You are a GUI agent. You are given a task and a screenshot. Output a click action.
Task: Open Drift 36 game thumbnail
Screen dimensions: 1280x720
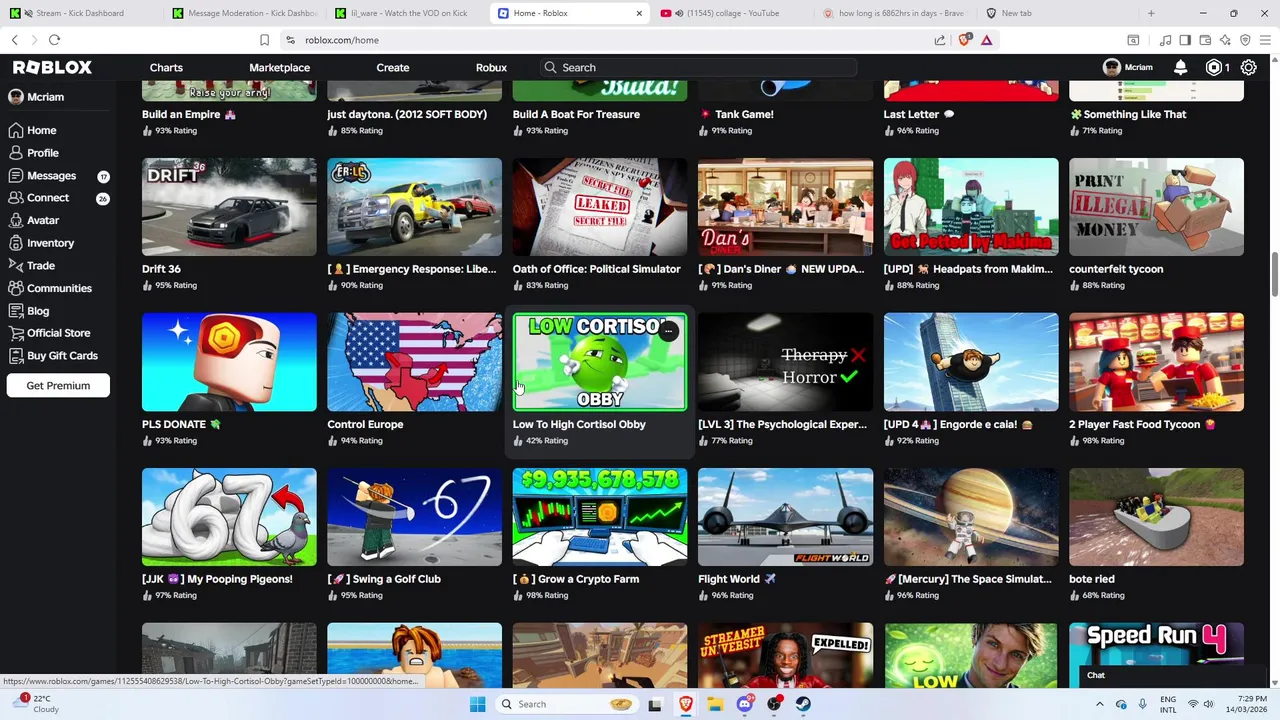point(229,207)
